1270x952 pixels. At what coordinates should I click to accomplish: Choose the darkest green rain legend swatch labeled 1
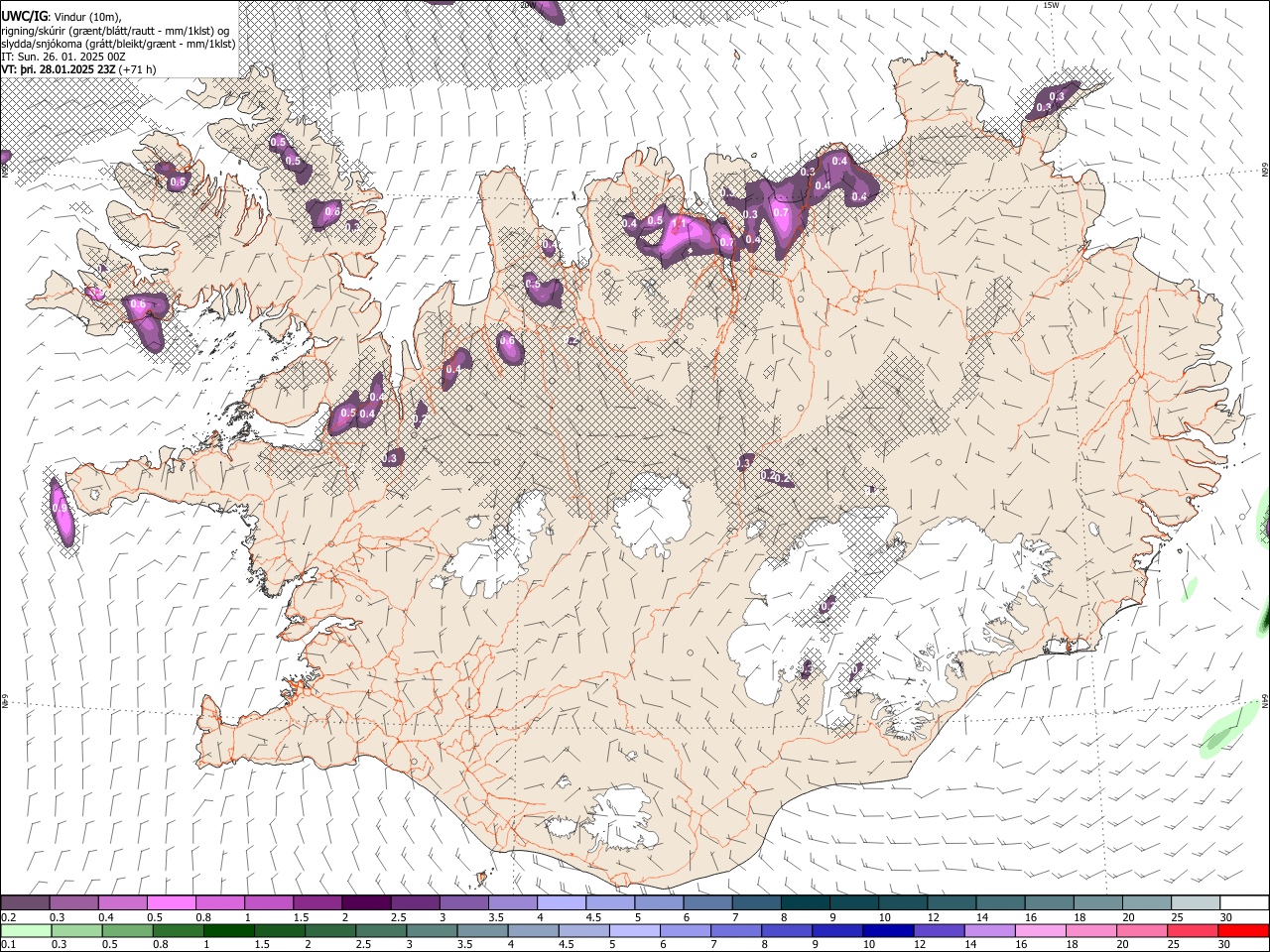pyautogui.click(x=228, y=930)
